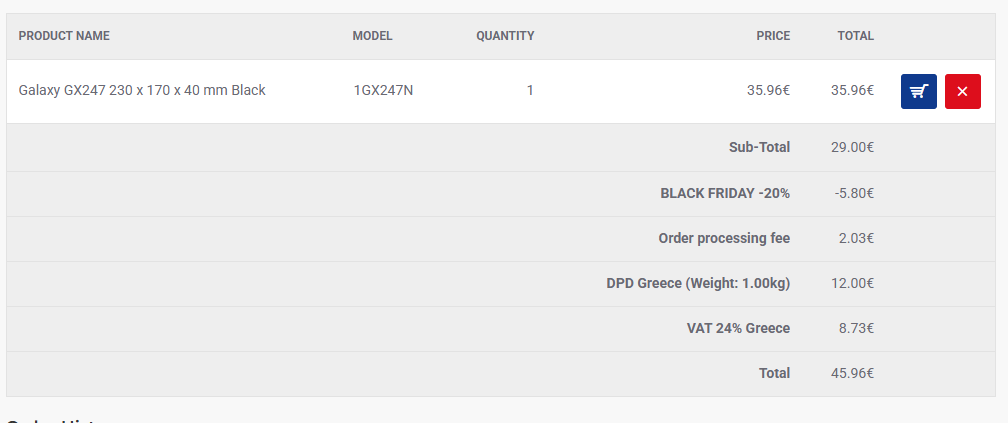Click the red return X icon

[x=962, y=91]
